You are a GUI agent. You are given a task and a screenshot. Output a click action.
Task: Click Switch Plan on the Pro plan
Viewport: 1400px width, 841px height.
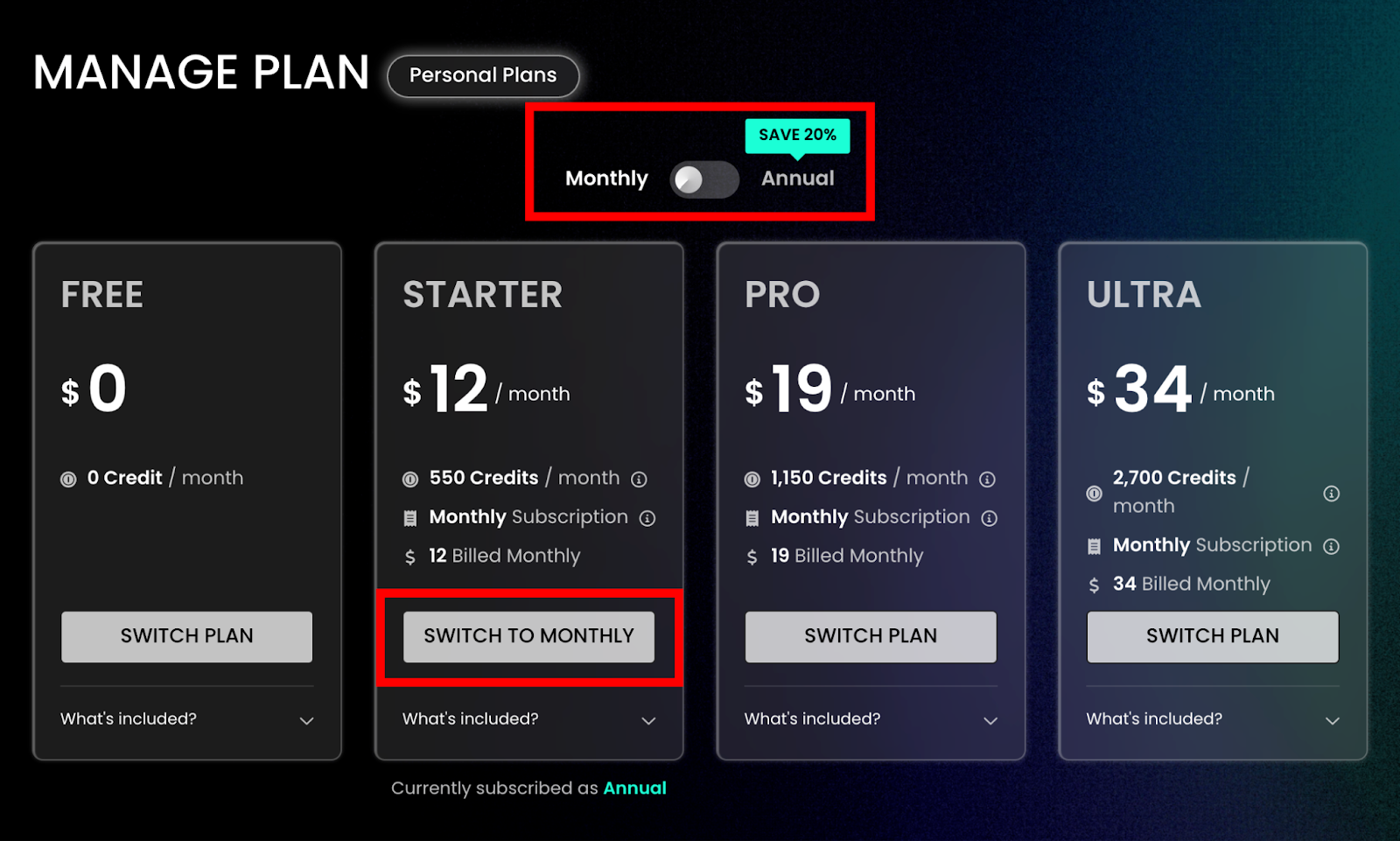pyautogui.click(x=870, y=636)
